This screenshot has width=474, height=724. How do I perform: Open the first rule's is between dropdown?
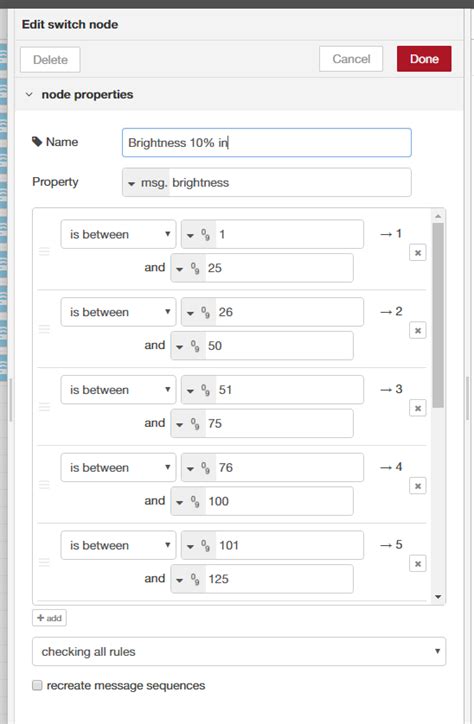(x=118, y=235)
